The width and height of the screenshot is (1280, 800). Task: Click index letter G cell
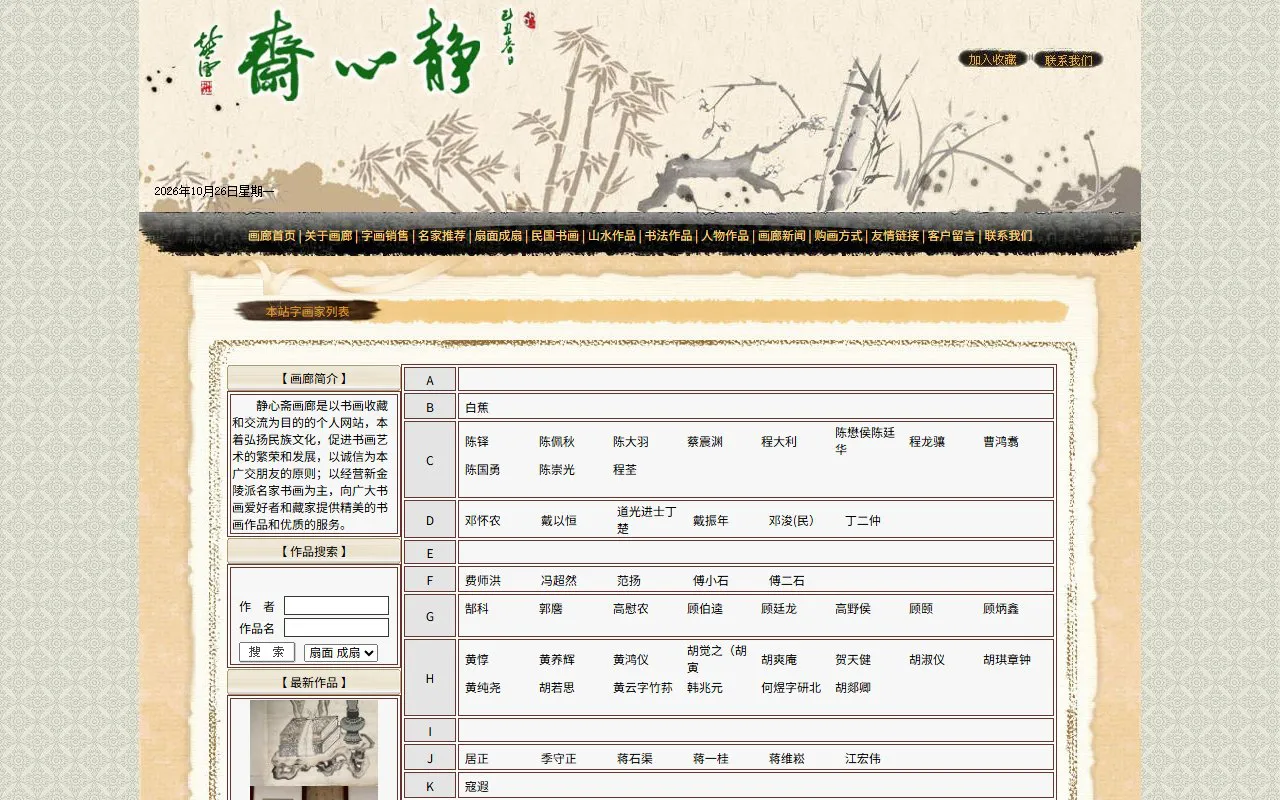[430, 616]
